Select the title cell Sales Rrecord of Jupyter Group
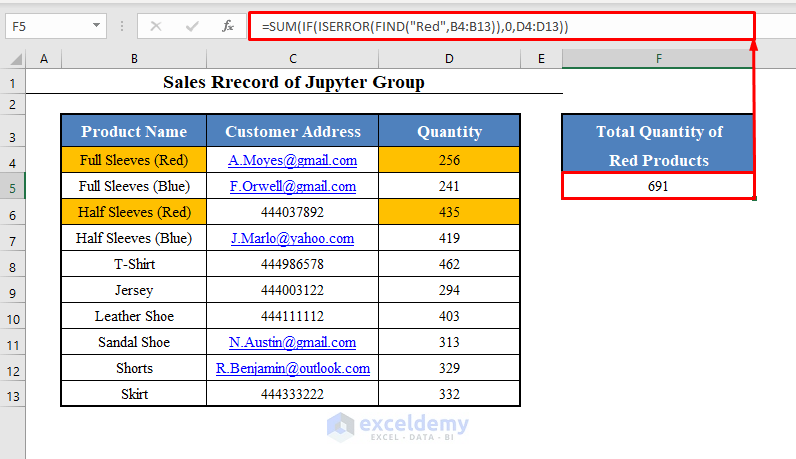The image size is (796, 459). [x=294, y=82]
